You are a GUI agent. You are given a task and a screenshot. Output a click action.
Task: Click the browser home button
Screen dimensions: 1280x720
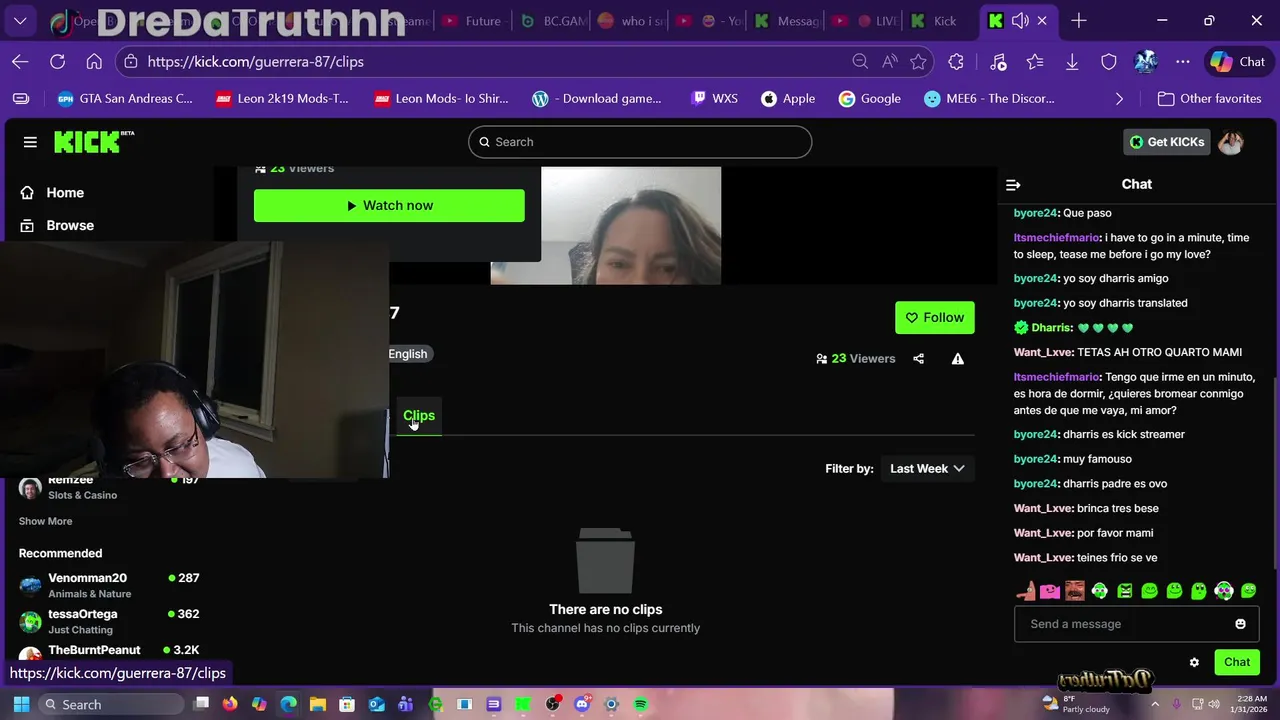[94, 62]
